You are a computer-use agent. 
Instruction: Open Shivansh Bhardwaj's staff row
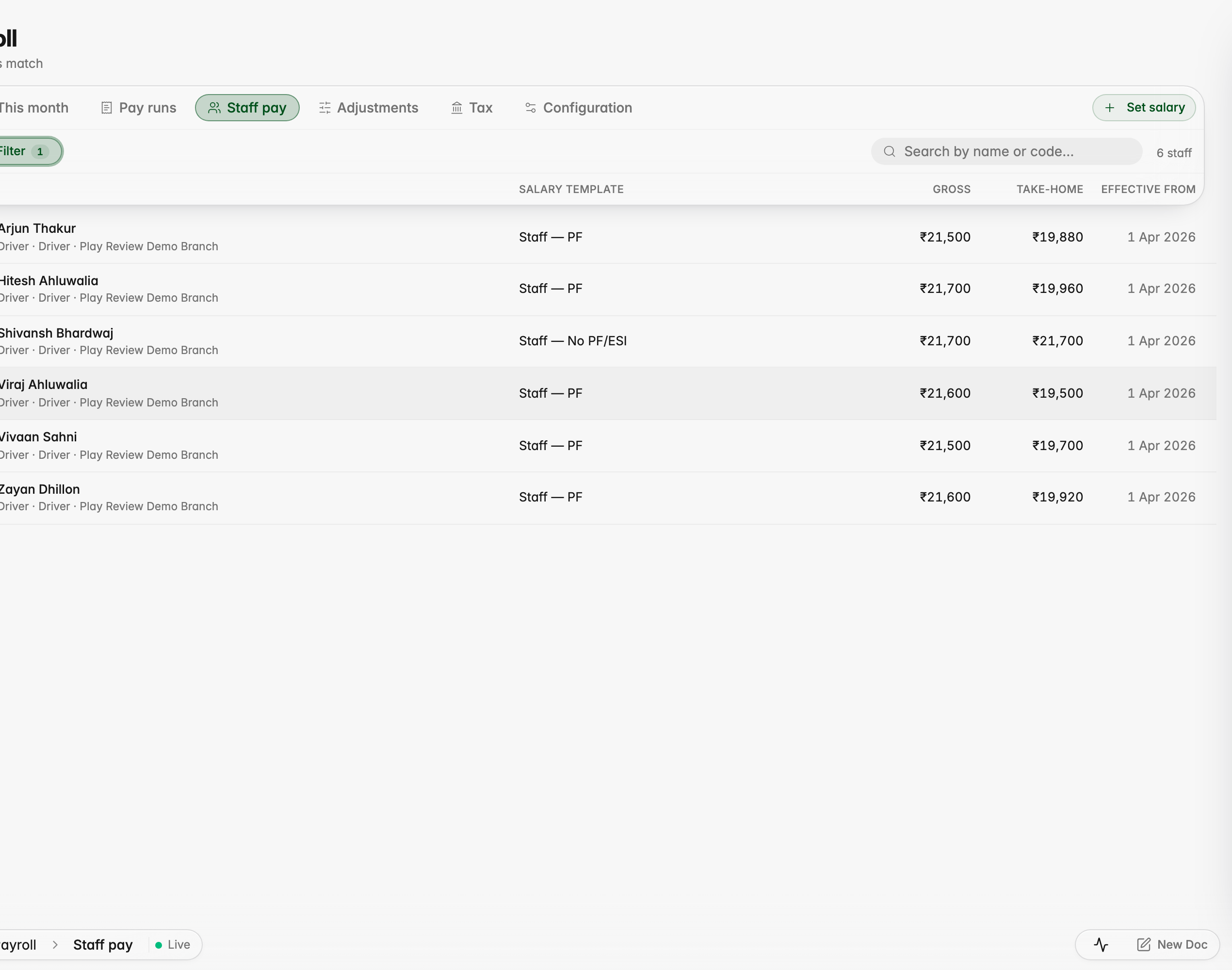(x=608, y=341)
